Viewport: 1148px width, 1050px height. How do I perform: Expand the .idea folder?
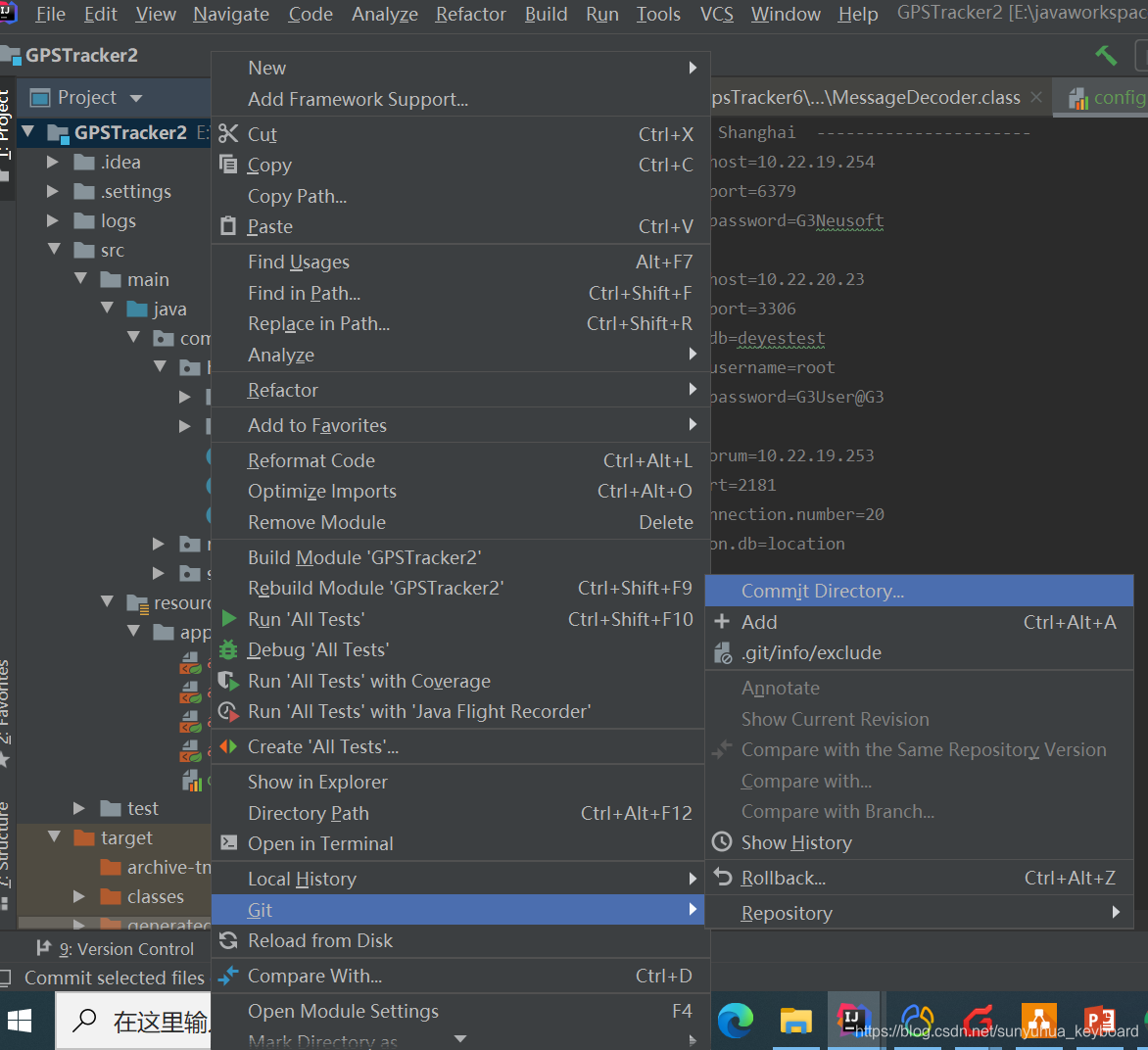point(52,162)
